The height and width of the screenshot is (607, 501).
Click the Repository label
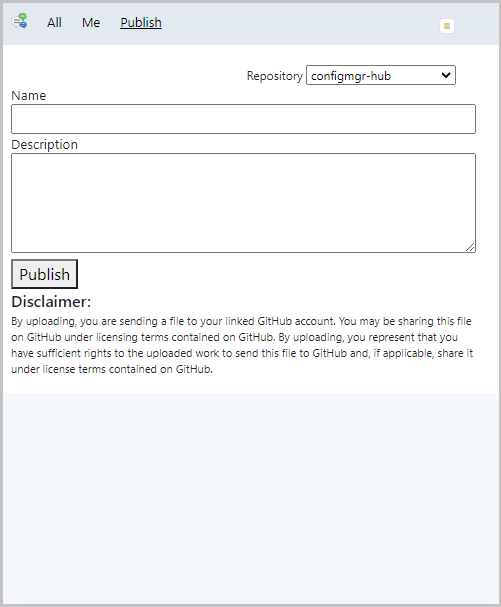(x=275, y=75)
